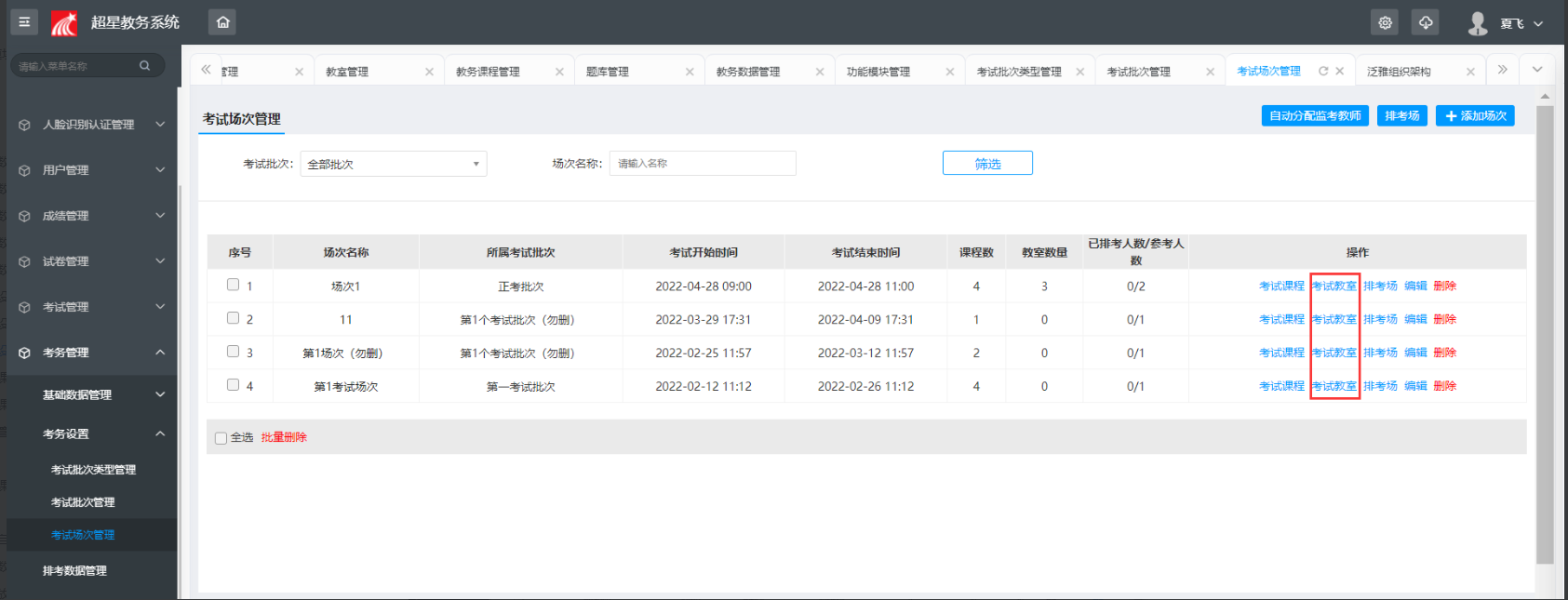Click the cloud download icon
Screen dimensions: 1568x600
click(1425, 22)
